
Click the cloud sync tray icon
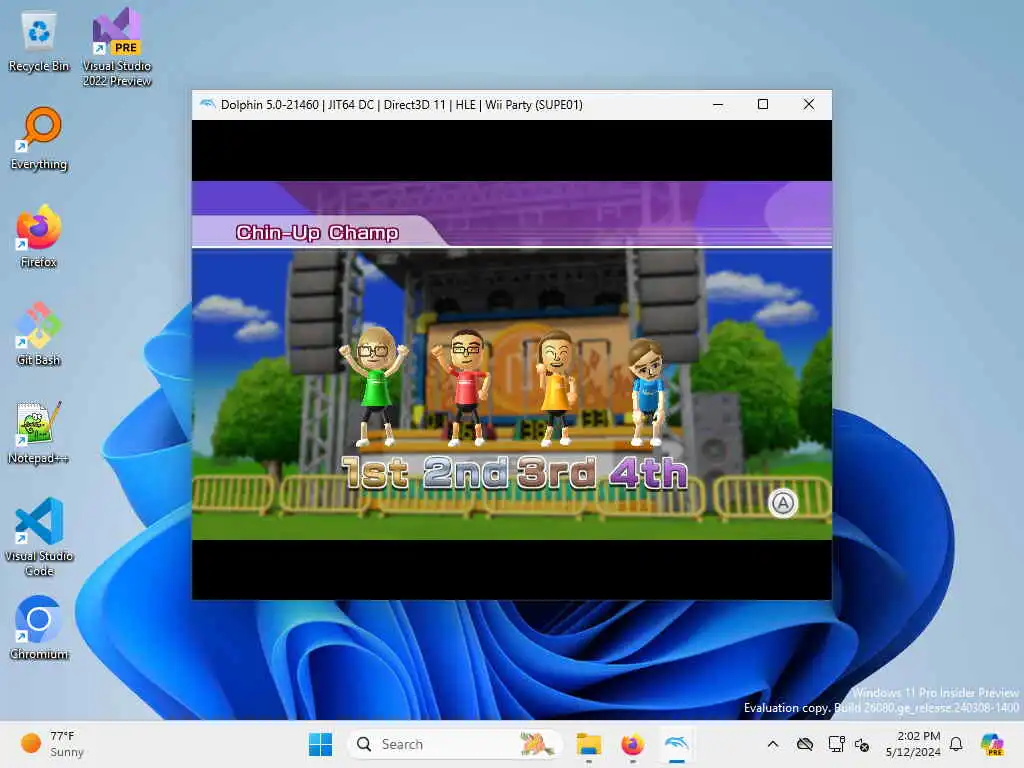805,744
